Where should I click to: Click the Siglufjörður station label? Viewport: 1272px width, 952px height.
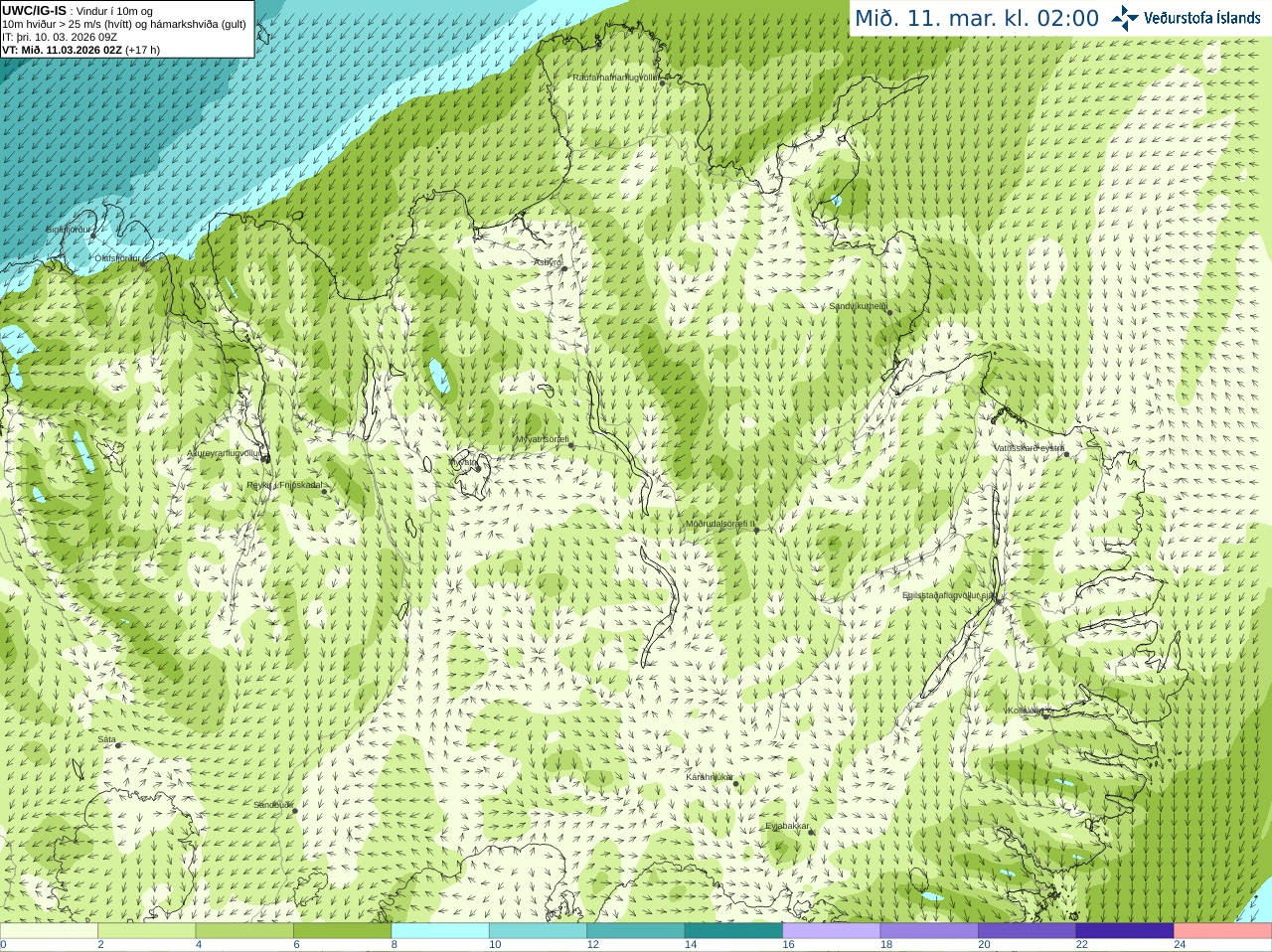(x=69, y=230)
